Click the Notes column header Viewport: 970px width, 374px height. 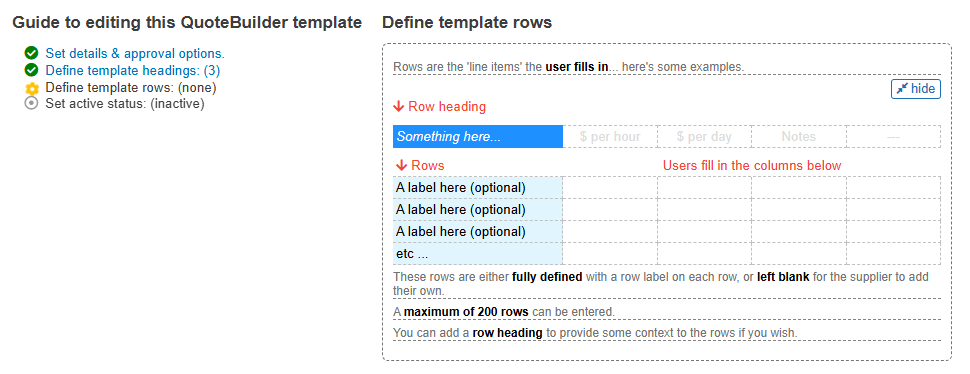[799, 137]
